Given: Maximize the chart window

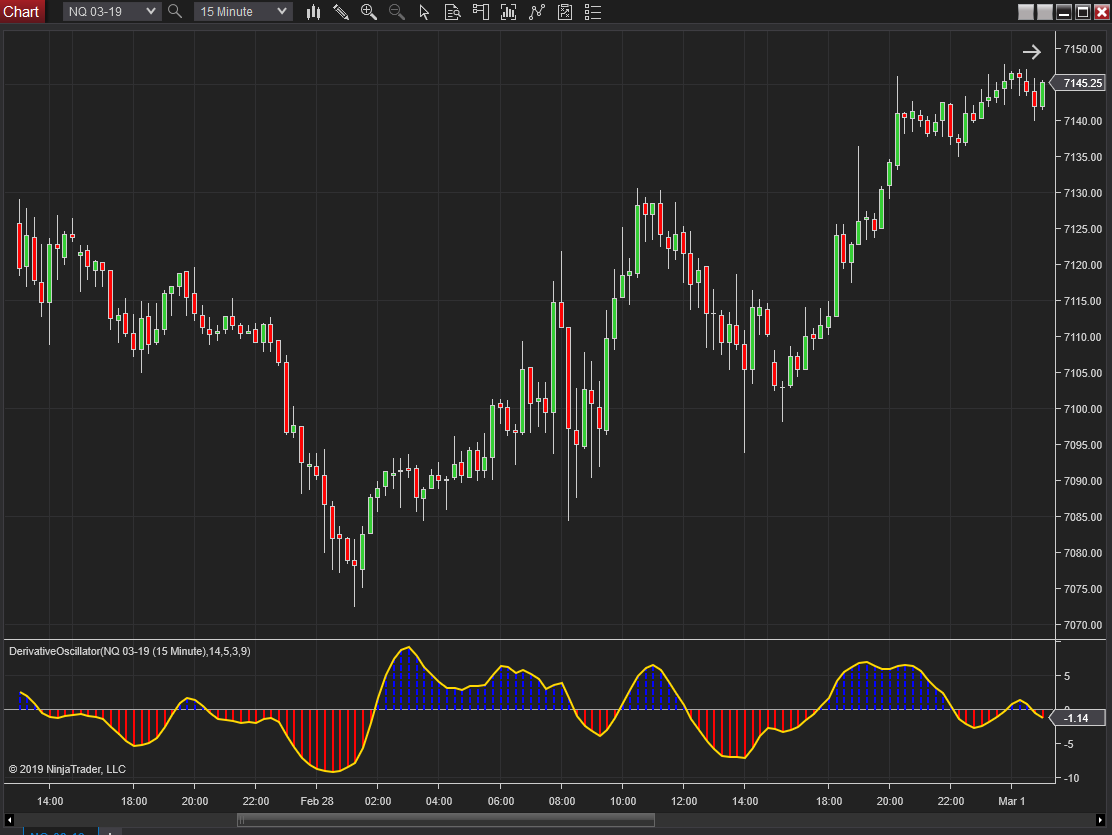Looking at the screenshot, I should 1083,12.
